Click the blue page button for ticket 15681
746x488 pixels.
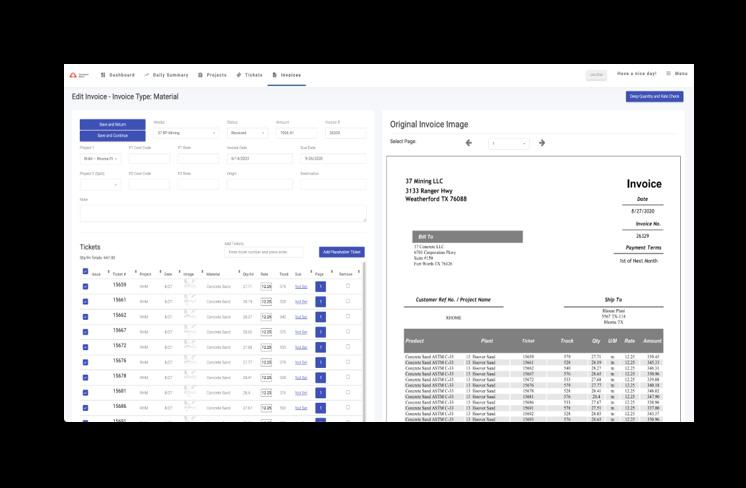coord(321,393)
